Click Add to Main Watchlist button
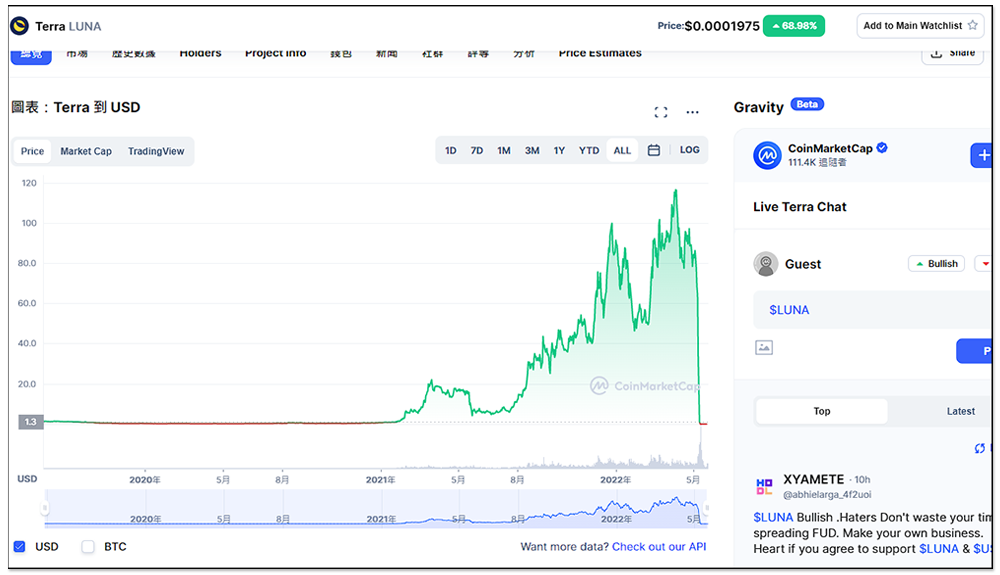Image resolution: width=1000 pixels, height=575 pixels. pos(920,26)
